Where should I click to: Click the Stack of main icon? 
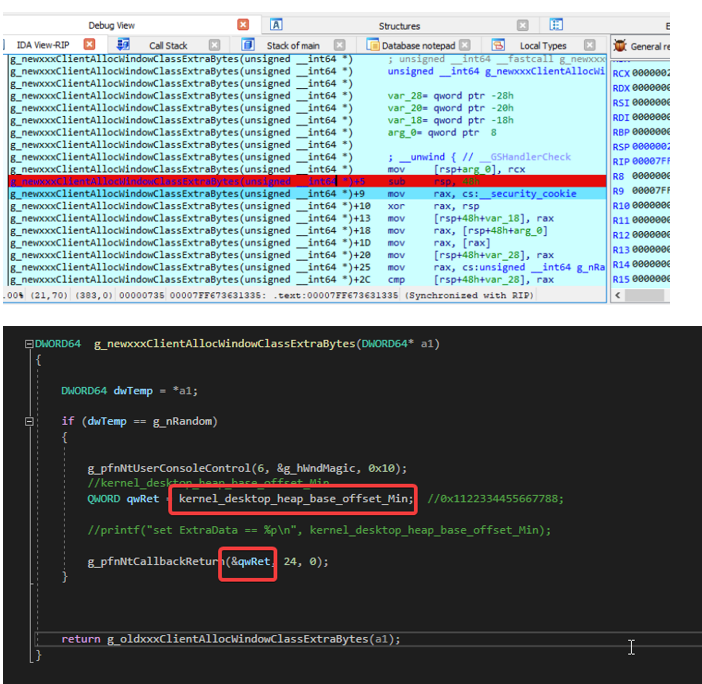pyautogui.click(x=248, y=45)
